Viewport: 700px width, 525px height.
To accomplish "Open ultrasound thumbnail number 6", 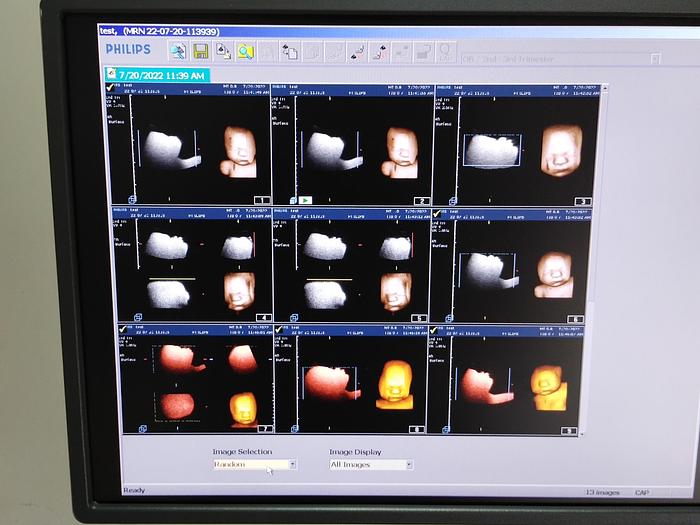I will point(511,267).
